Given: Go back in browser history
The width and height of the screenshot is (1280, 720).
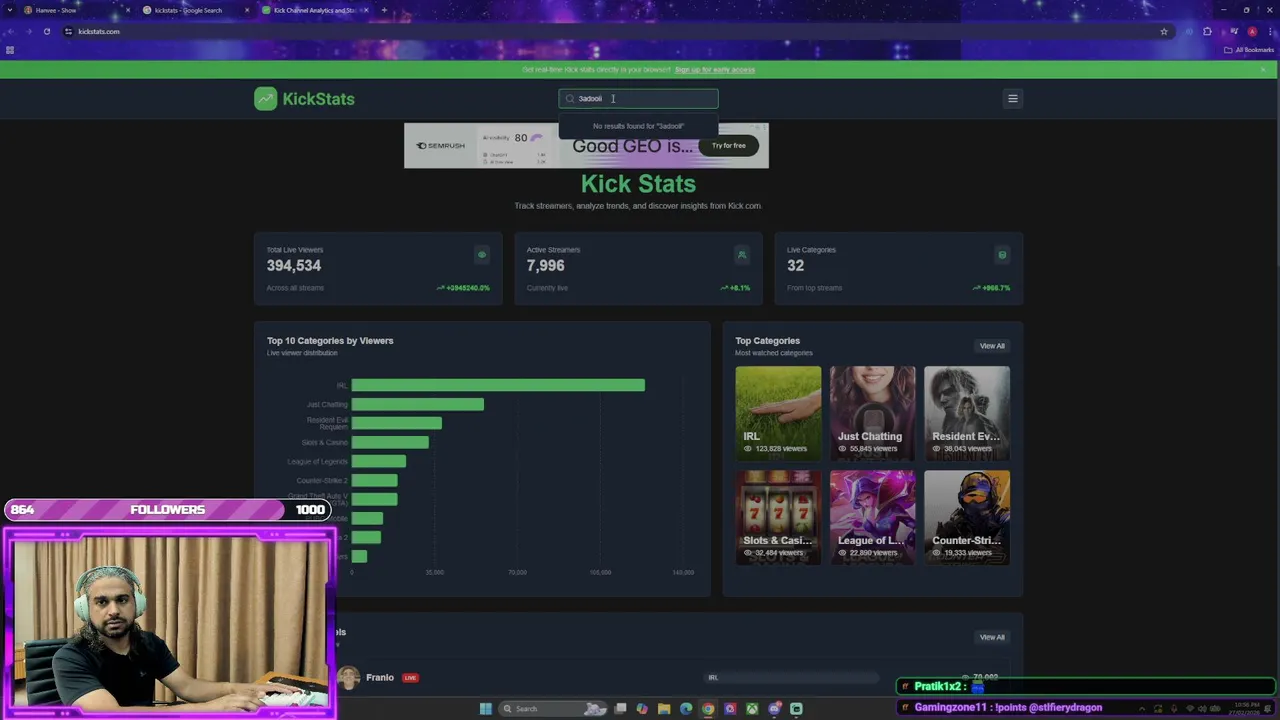Looking at the screenshot, I should 10,31.
